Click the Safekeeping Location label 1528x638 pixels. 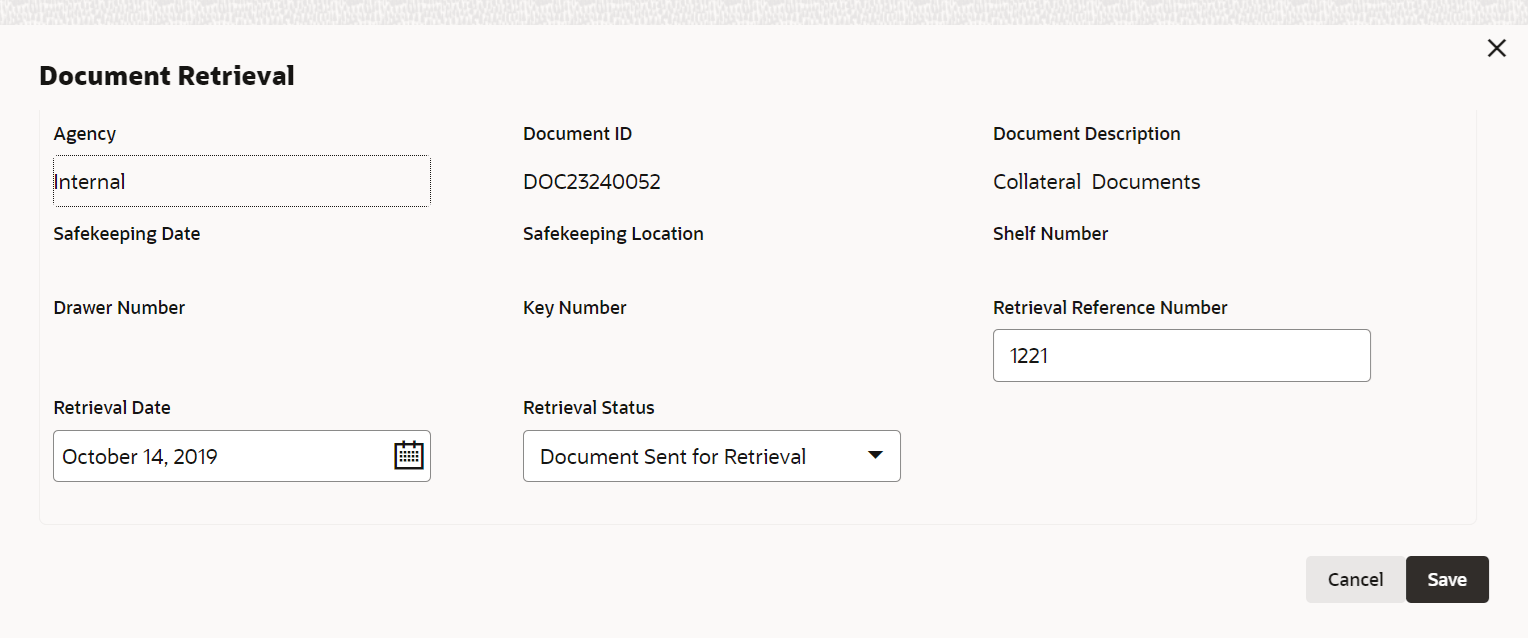(x=613, y=234)
